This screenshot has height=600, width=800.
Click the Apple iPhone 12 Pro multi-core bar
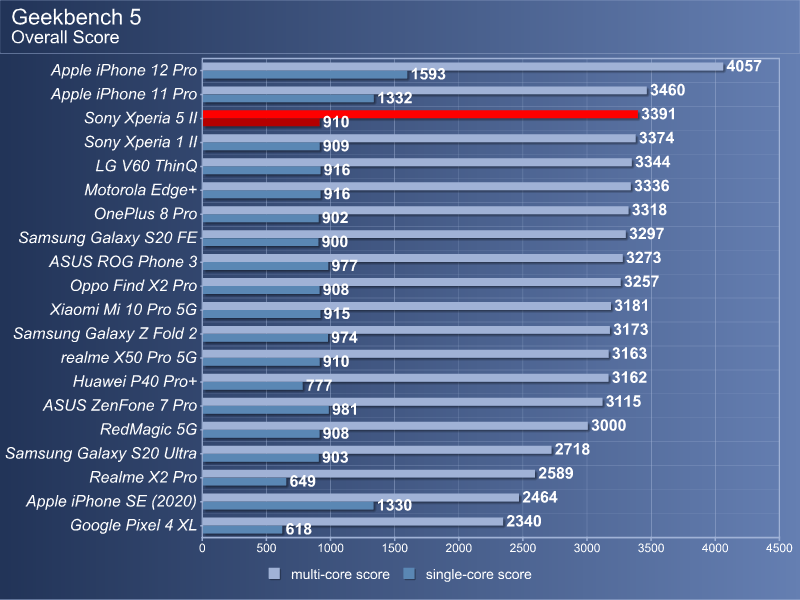463,66
